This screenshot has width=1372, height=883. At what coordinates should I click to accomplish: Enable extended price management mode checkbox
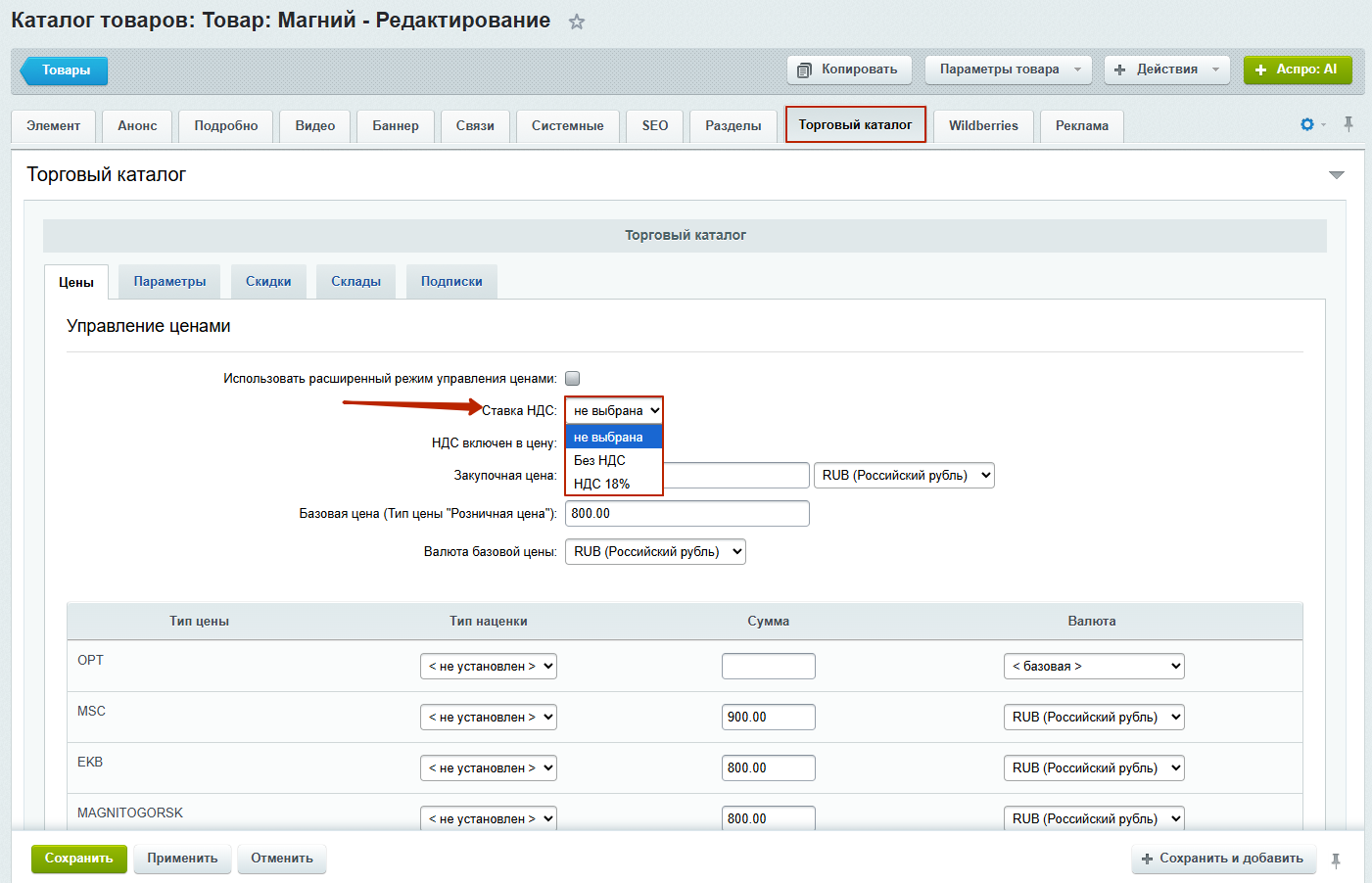[x=573, y=379]
